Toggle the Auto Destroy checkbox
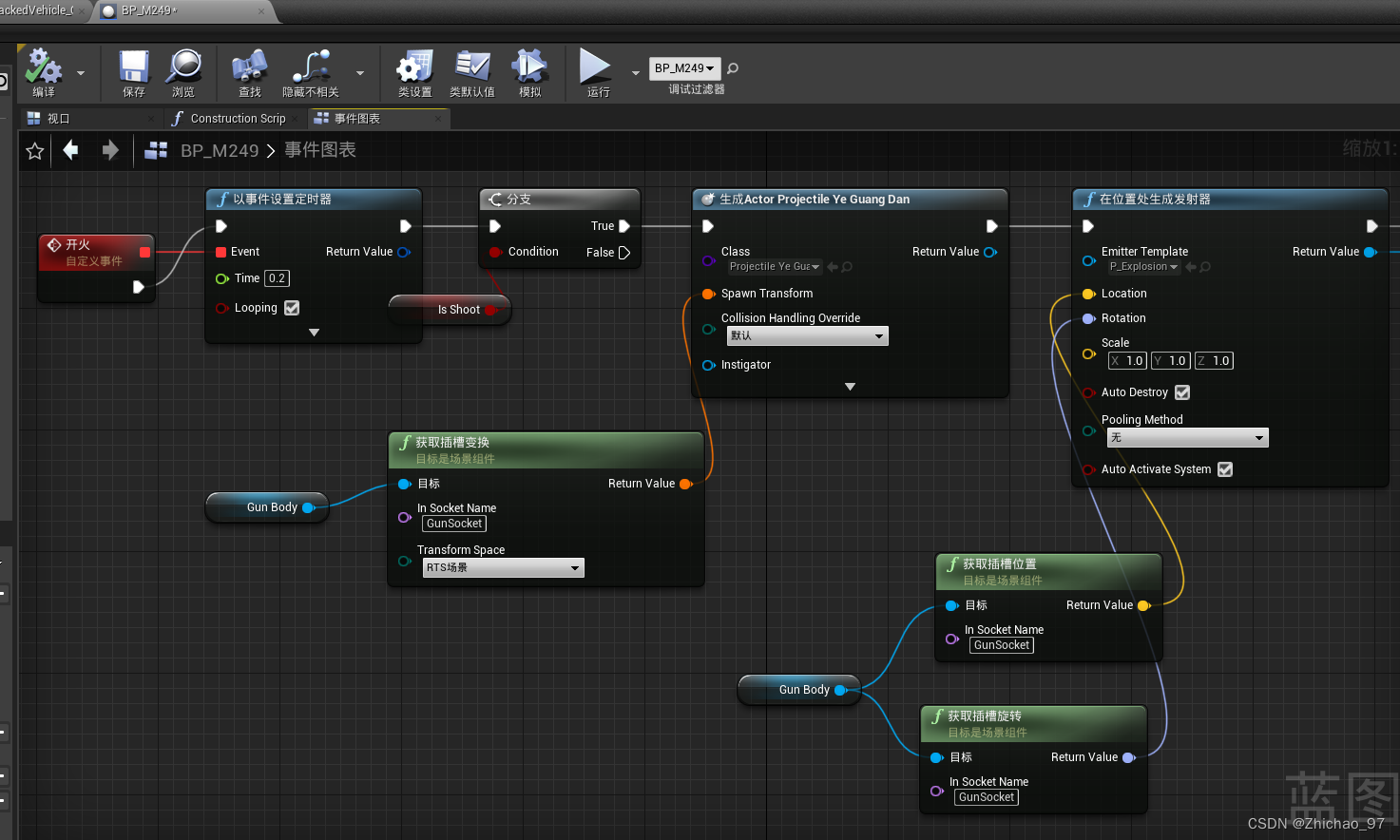The image size is (1400, 840). 1182,392
